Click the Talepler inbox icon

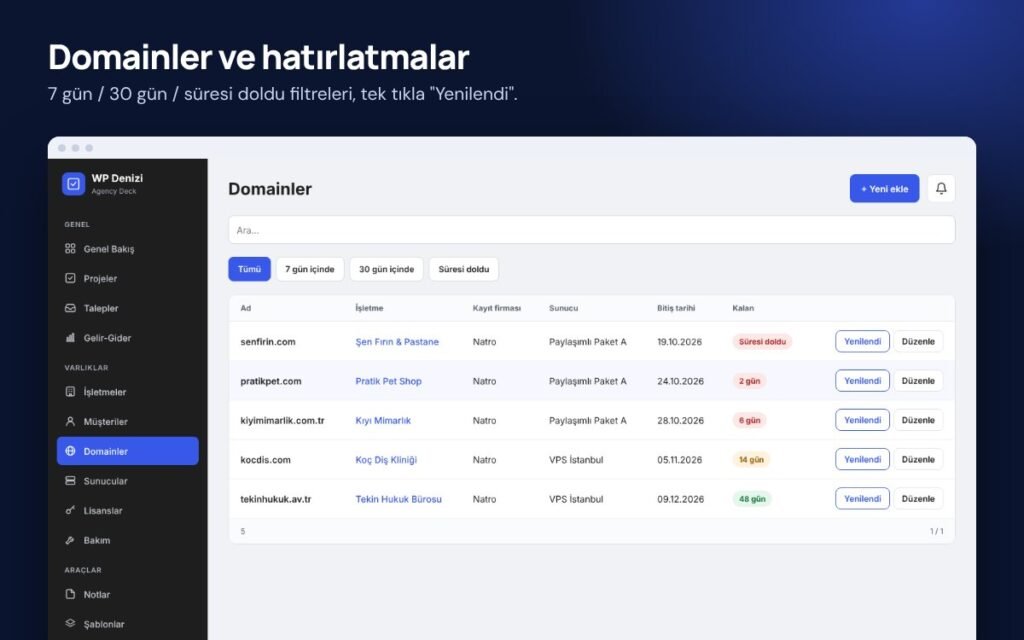click(x=71, y=308)
